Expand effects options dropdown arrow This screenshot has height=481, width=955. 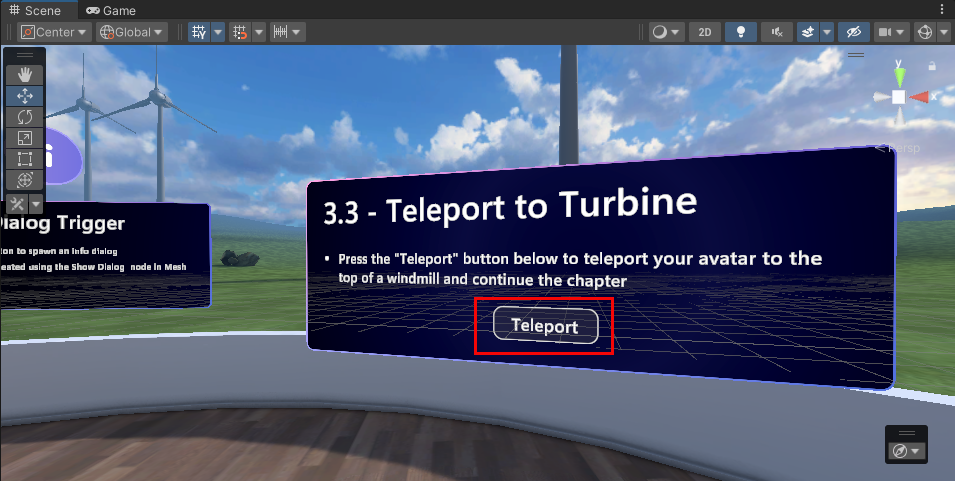(827, 32)
